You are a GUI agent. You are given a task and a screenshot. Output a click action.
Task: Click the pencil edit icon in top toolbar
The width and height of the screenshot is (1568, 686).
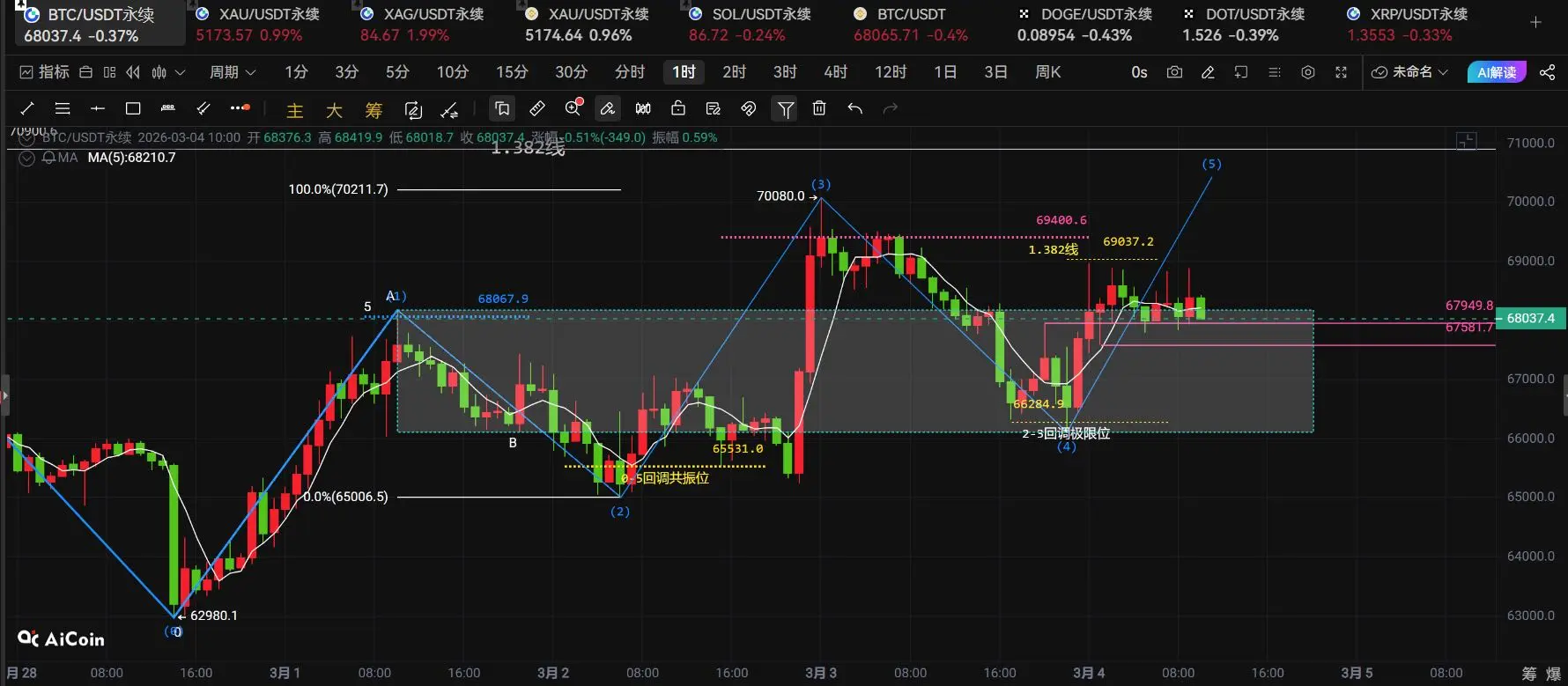click(1208, 72)
